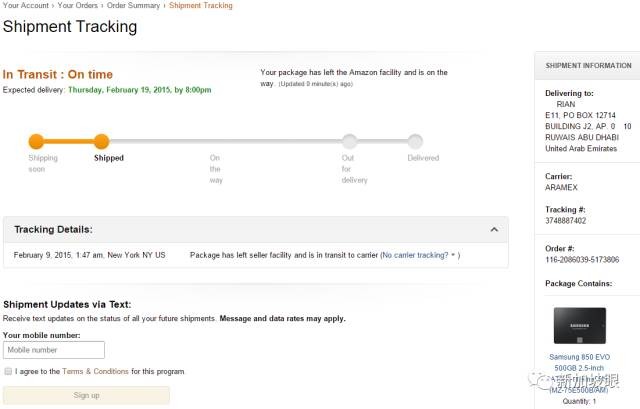Click the orange Shipped status circle

pyautogui.click(x=101, y=141)
